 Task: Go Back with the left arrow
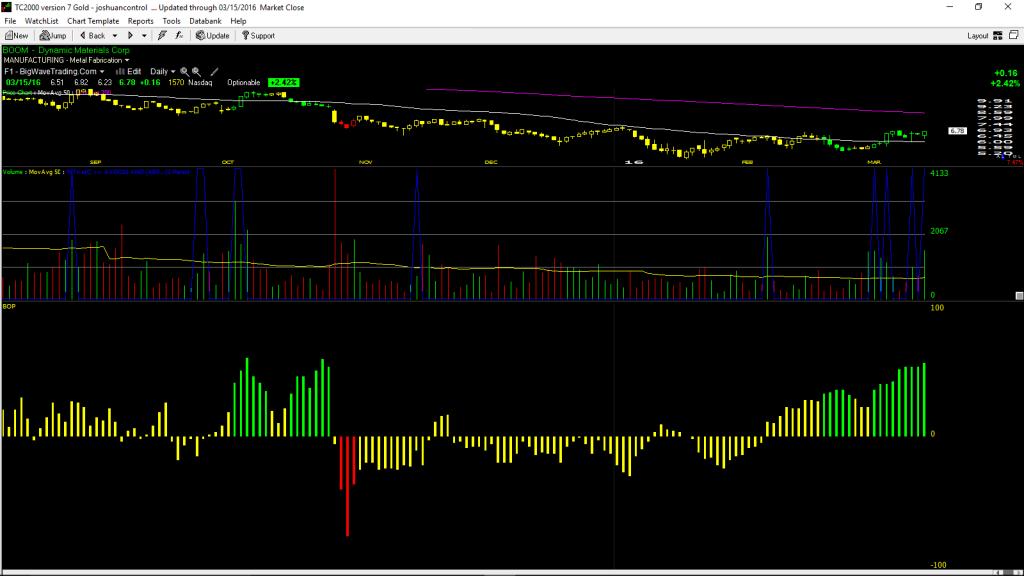point(92,36)
